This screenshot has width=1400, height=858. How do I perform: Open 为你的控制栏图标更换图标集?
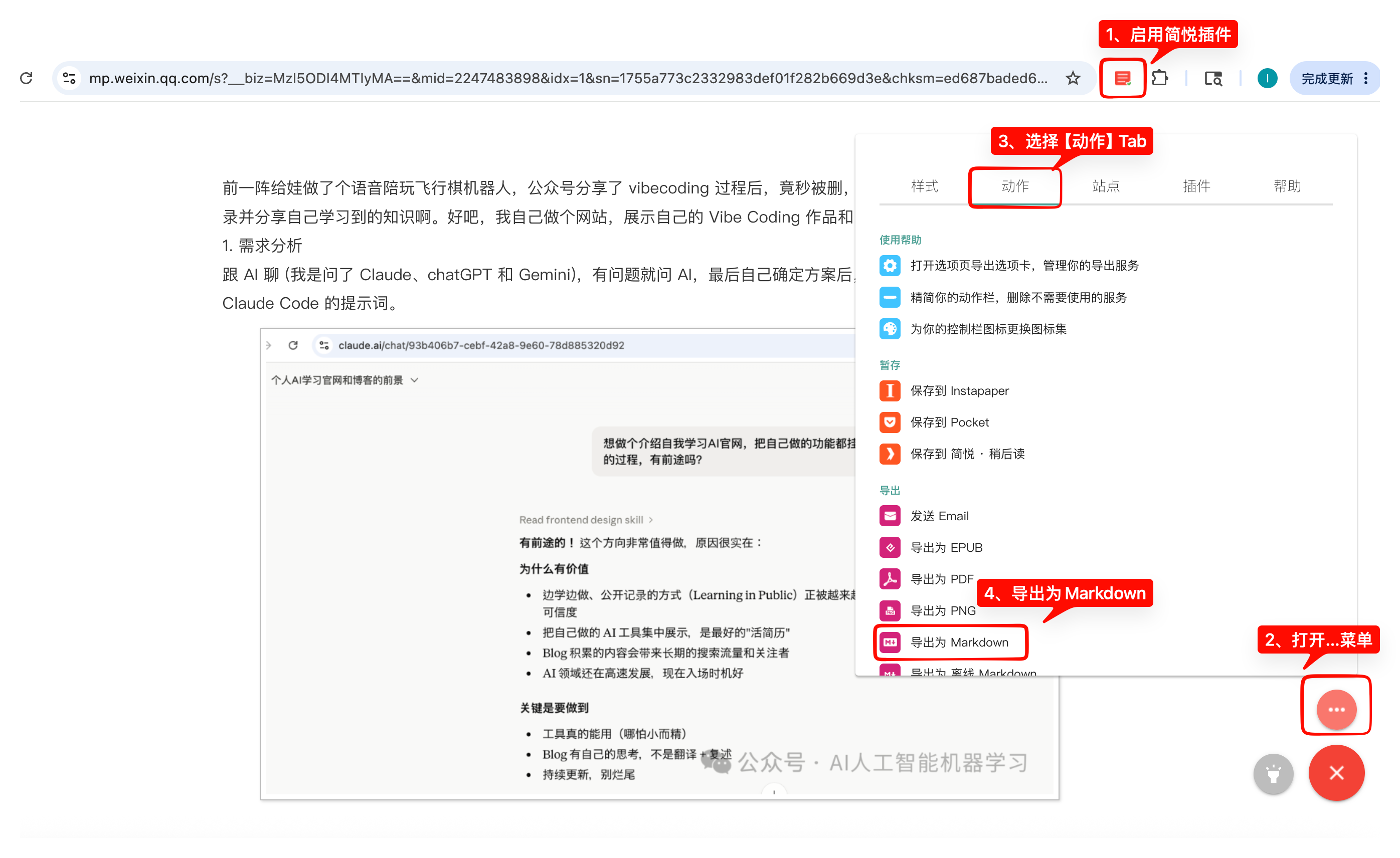(x=988, y=329)
